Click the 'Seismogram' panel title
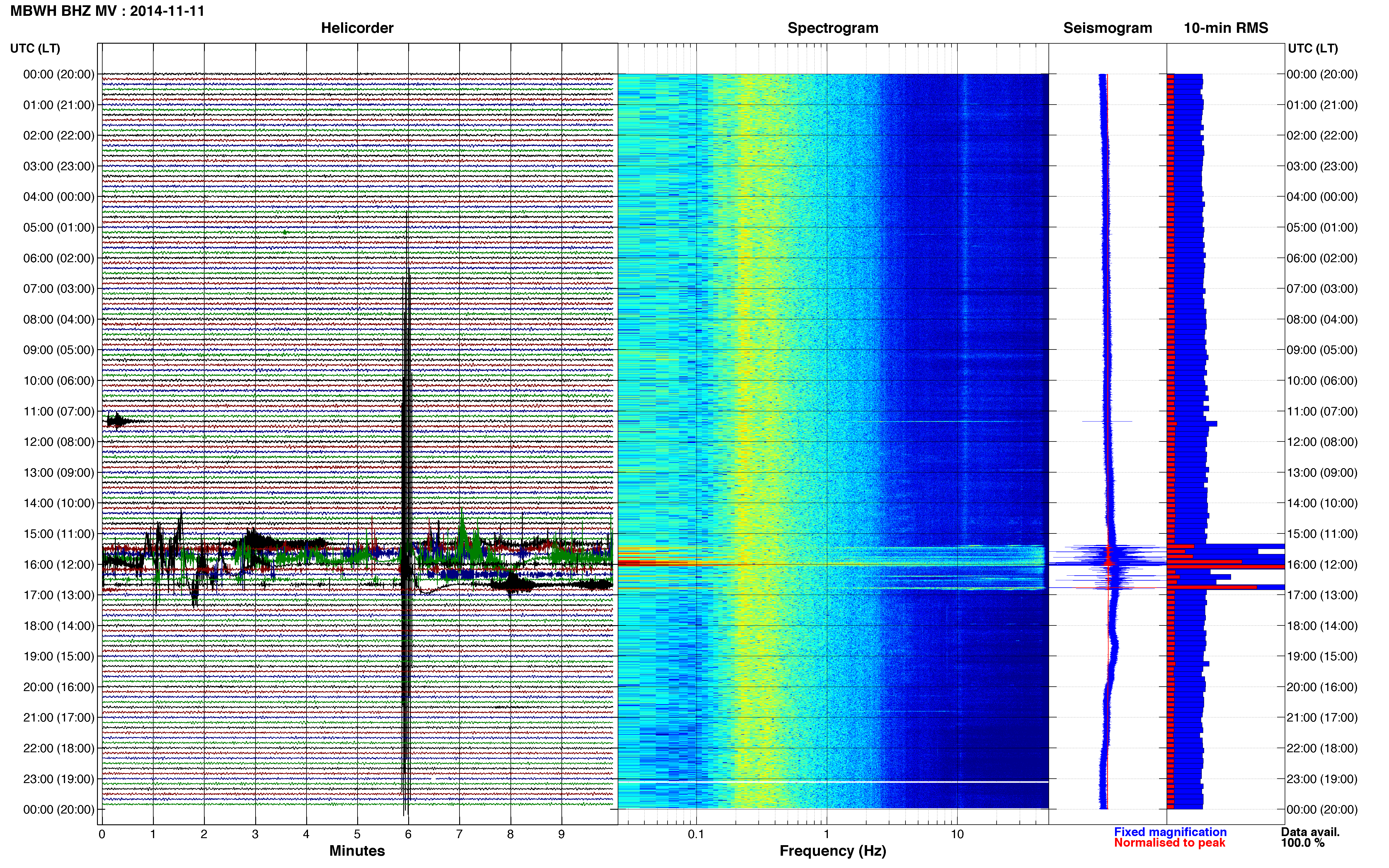The image size is (1389, 868). click(x=1108, y=28)
